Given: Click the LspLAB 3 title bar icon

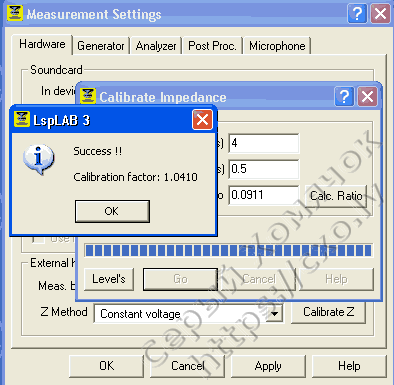Looking at the screenshot, I should (x=22, y=120).
